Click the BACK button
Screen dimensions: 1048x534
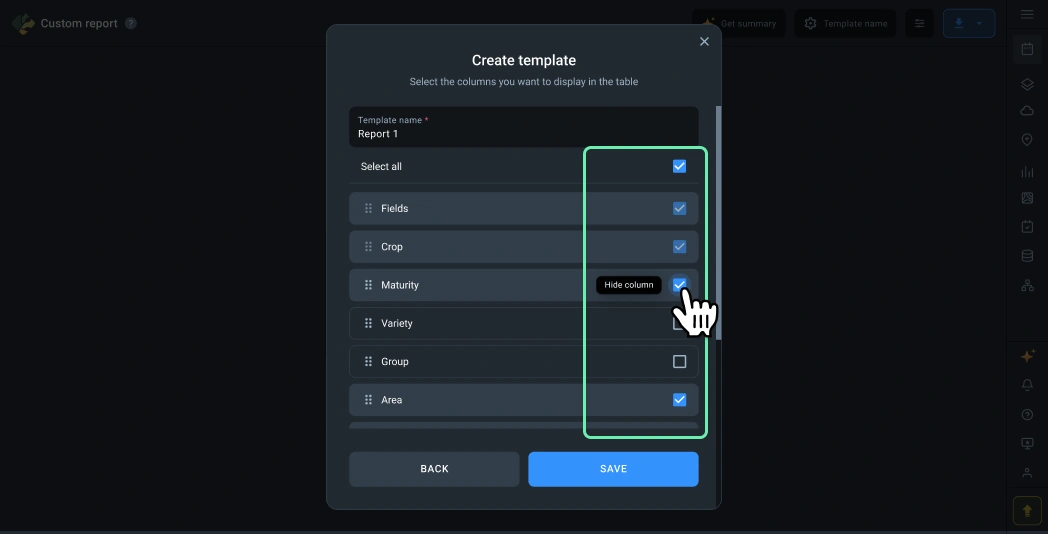(434, 469)
